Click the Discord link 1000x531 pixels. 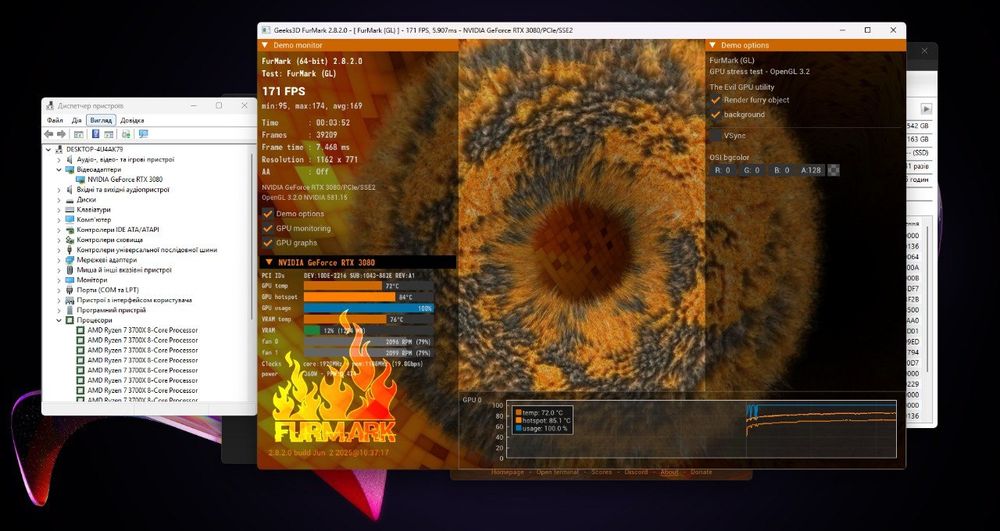[x=636, y=472]
